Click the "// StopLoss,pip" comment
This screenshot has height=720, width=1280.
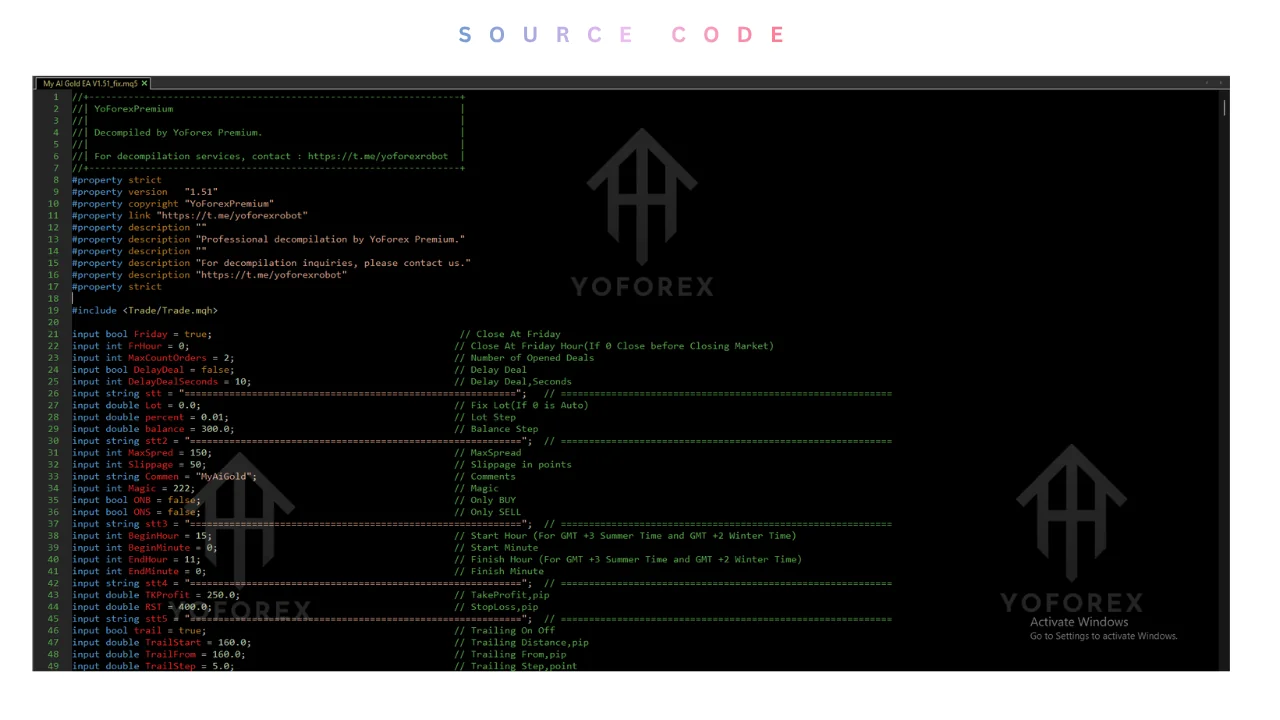(496, 607)
